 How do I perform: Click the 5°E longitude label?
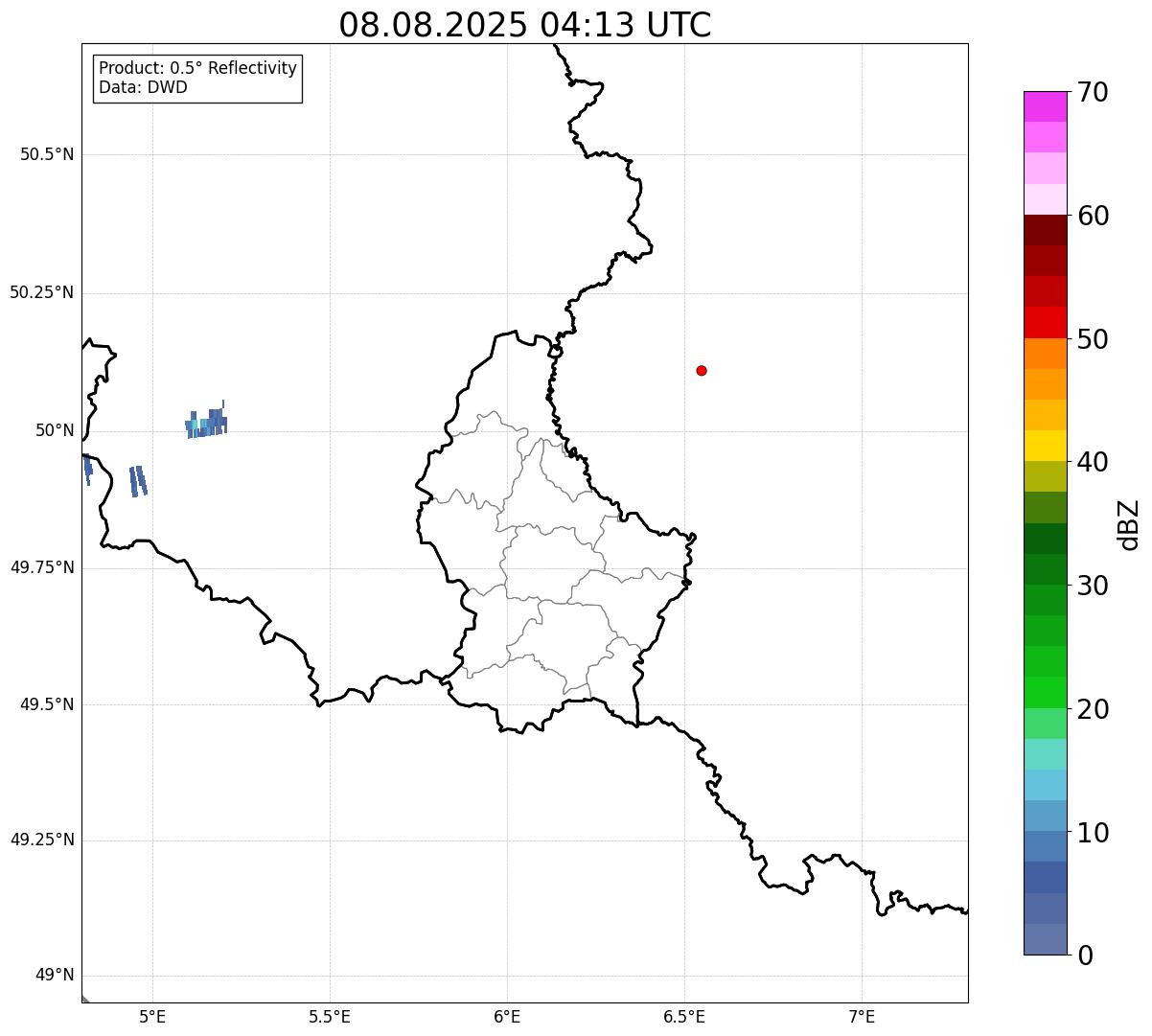152,1016
